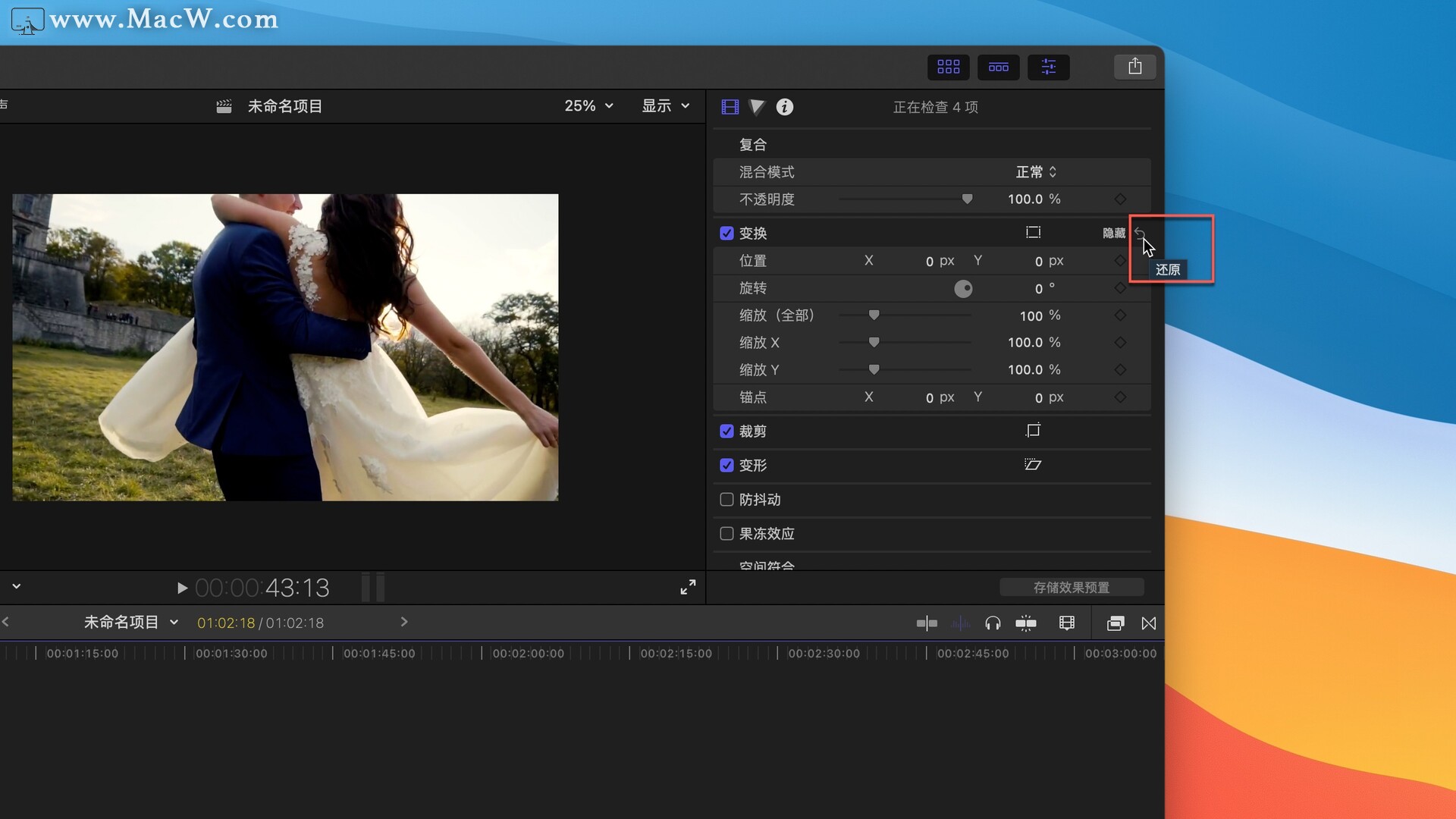1456x819 pixels.
Task: Open the 显示 view options menu
Action: pos(666,106)
